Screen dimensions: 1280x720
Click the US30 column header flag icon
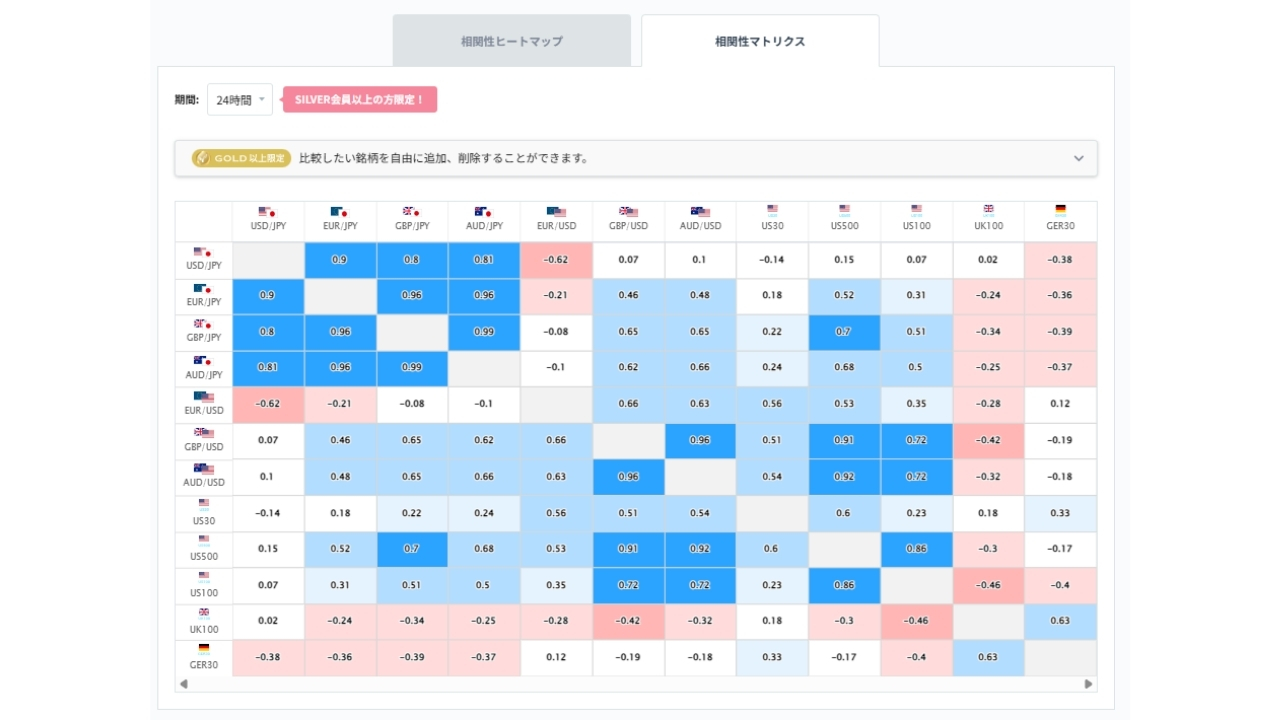(772, 211)
